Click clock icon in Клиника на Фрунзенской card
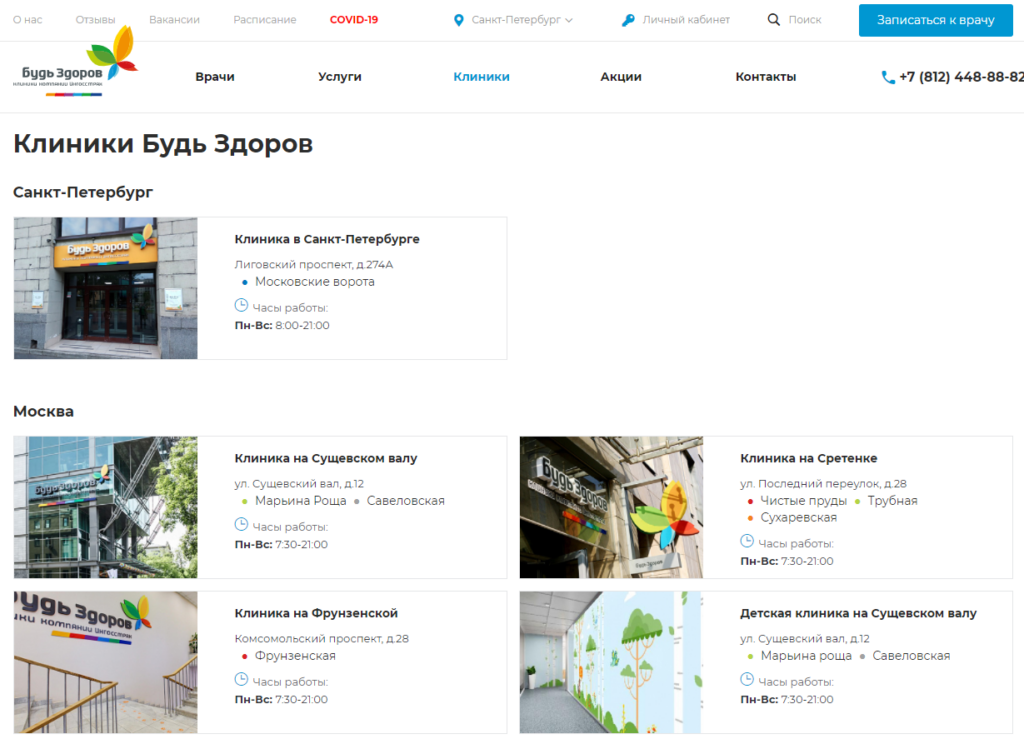The width and height of the screenshot is (1024, 739). [x=241, y=680]
